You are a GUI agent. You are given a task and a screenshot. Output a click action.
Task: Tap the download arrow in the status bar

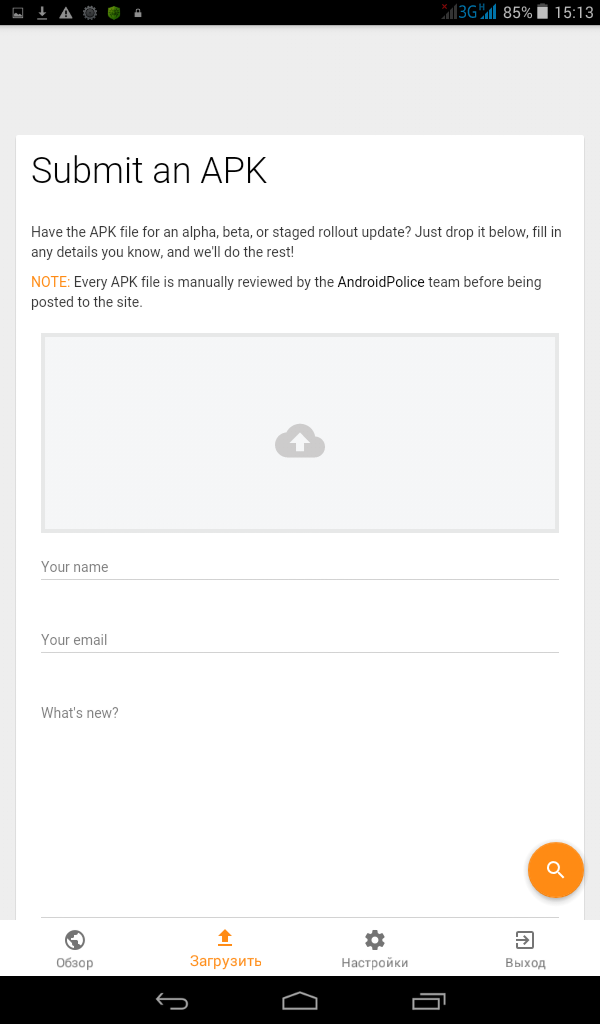42,12
